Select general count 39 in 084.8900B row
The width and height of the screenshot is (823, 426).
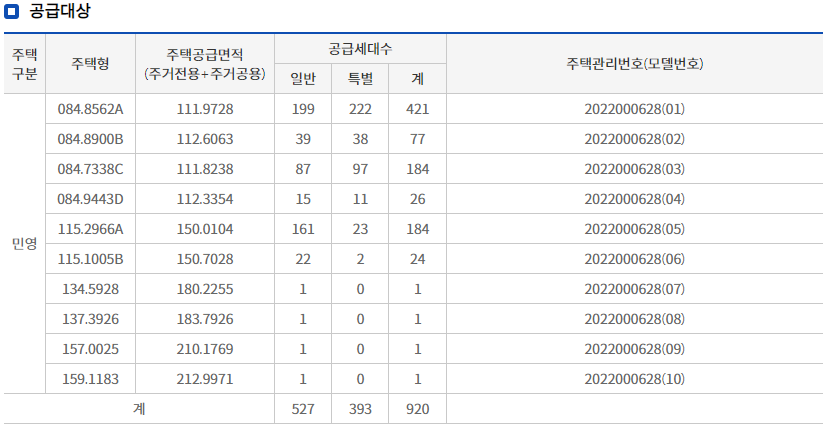point(303,139)
